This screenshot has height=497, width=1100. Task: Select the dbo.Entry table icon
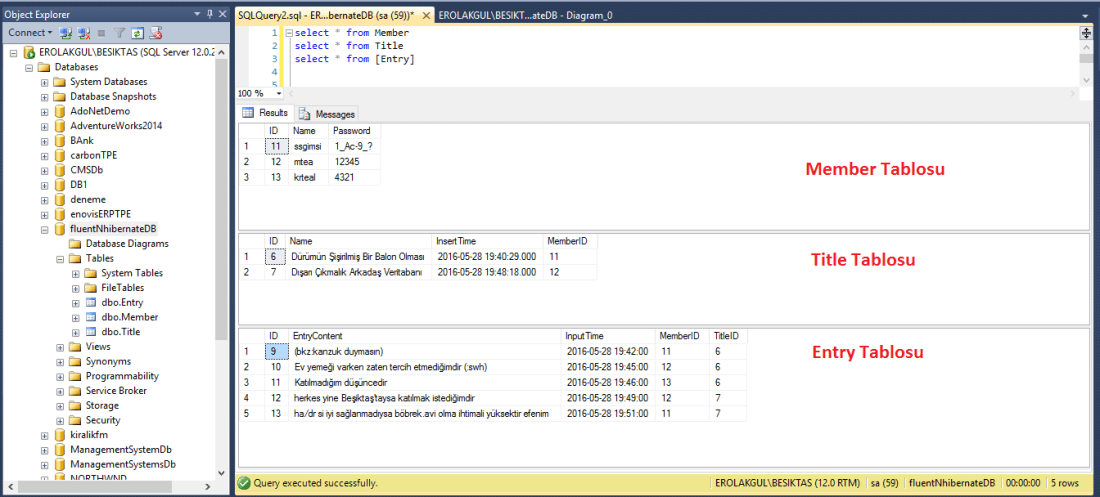(92, 302)
